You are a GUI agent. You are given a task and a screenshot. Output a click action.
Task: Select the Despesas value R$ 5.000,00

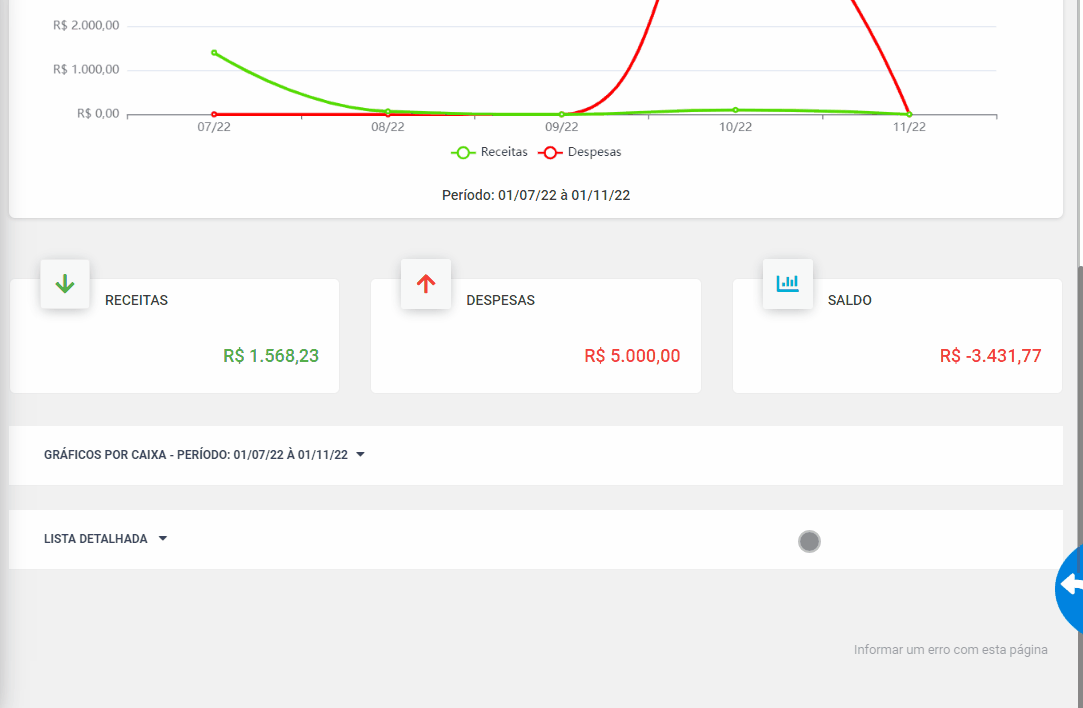(x=632, y=356)
